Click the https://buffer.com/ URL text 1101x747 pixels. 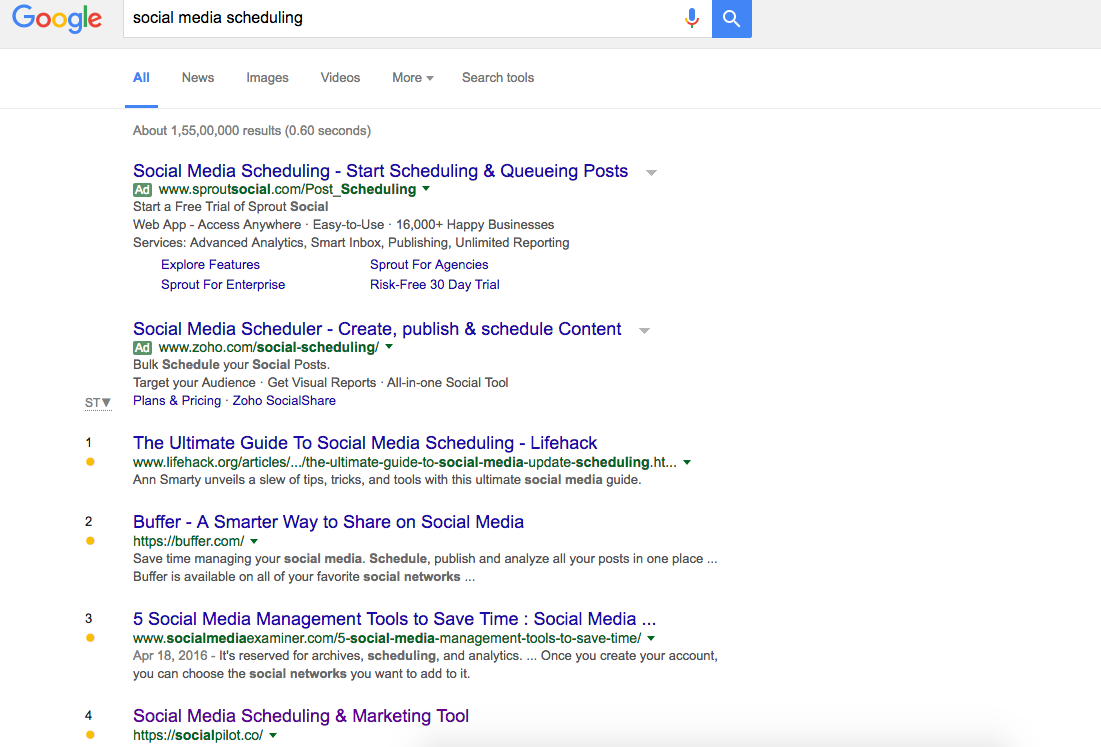(x=188, y=541)
